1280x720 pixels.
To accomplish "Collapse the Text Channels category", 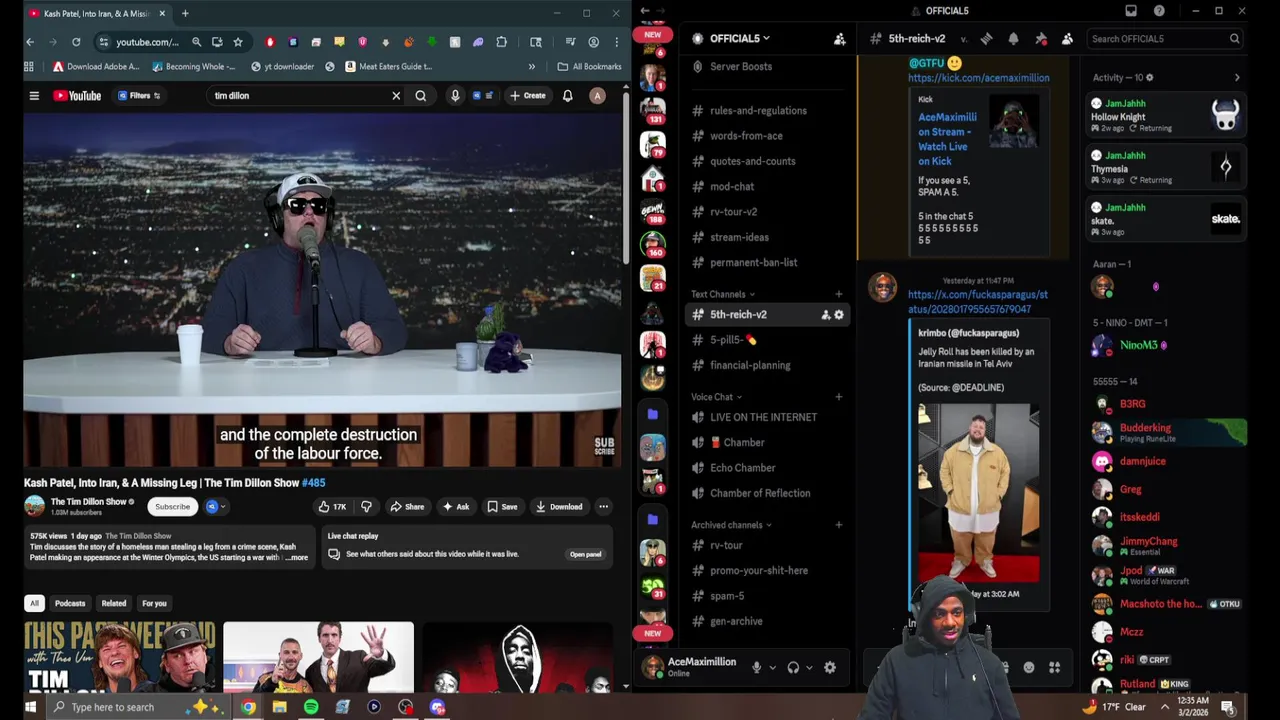I will coord(721,294).
